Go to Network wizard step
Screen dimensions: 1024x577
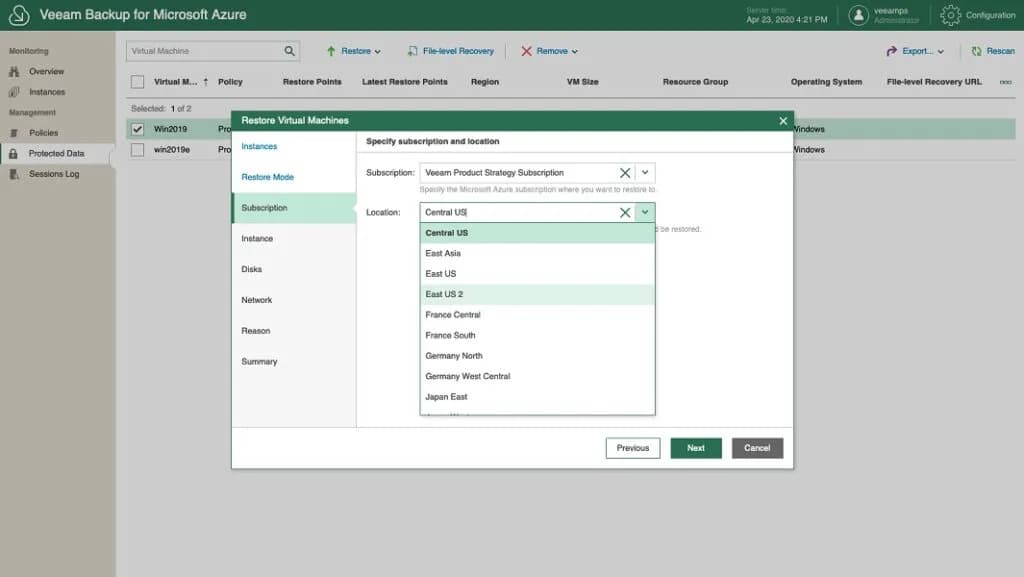[257, 300]
